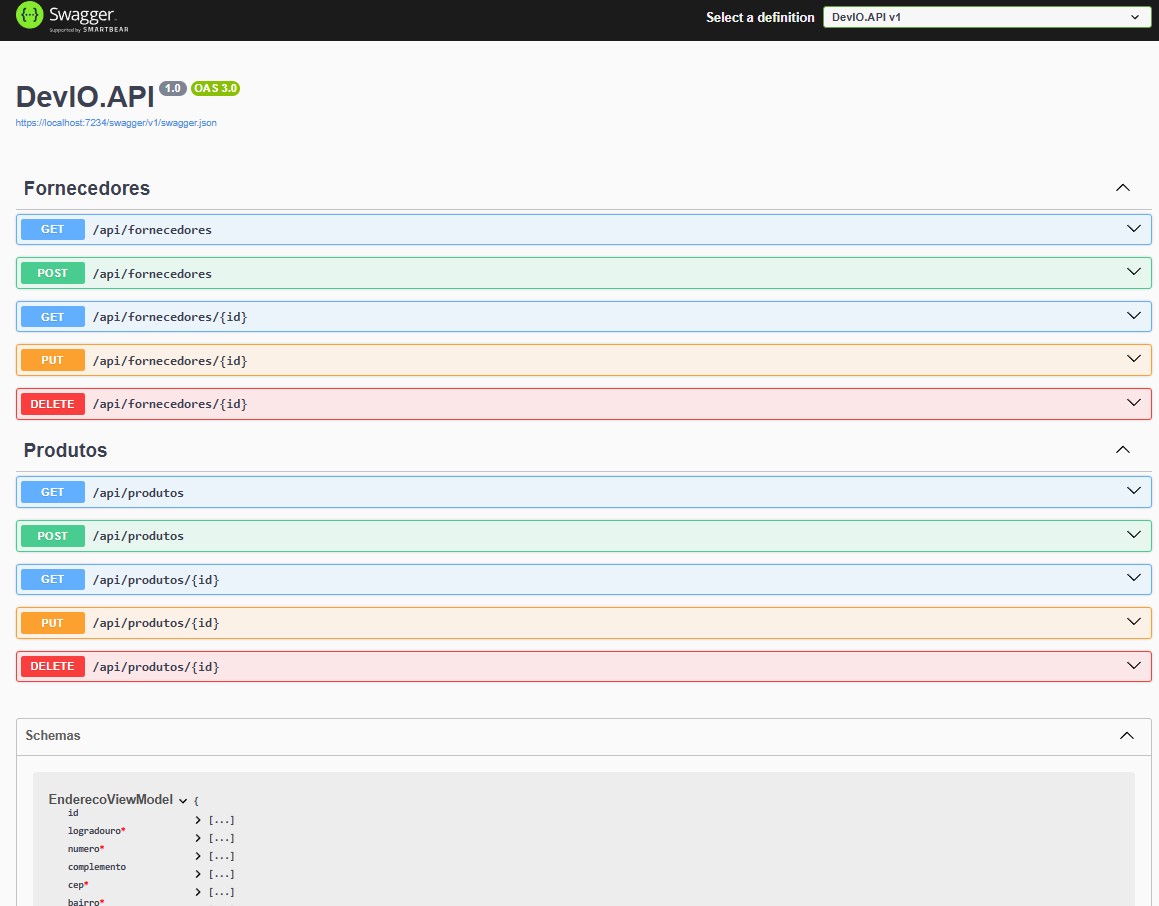Image resolution: width=1159 pixels, height=906 pixels.
Task: Expand chevron on GET /api/produtos/{id}
Action: [1133, 578]
